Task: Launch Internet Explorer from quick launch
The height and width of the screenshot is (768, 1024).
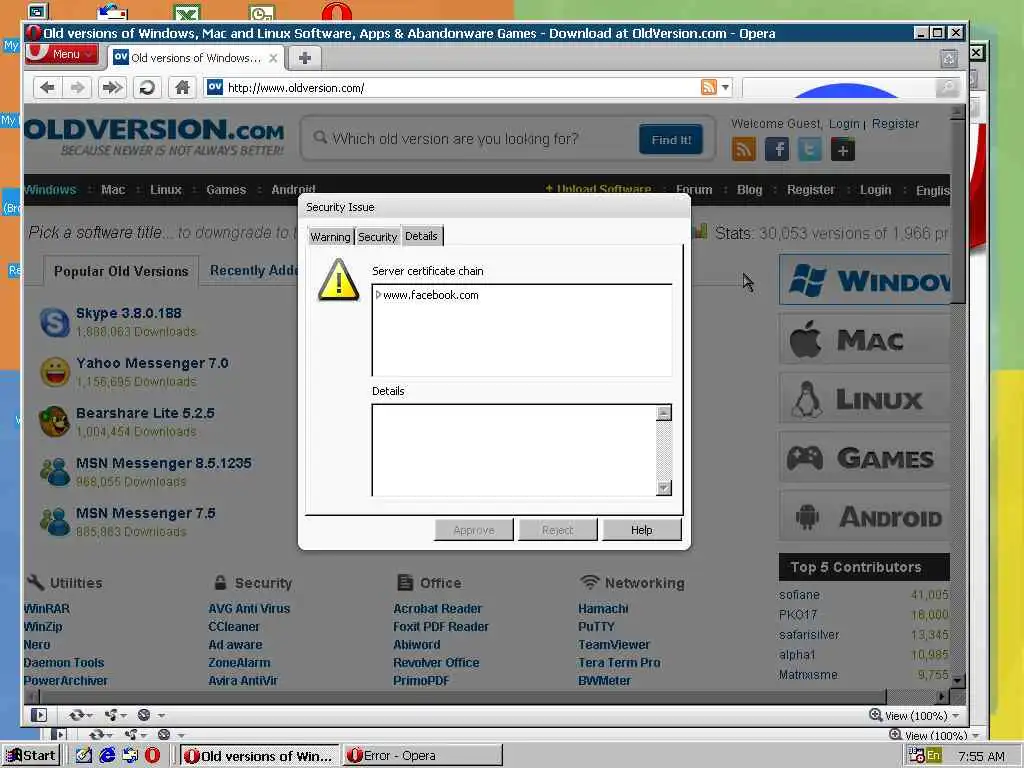Action: coord(107,756)
